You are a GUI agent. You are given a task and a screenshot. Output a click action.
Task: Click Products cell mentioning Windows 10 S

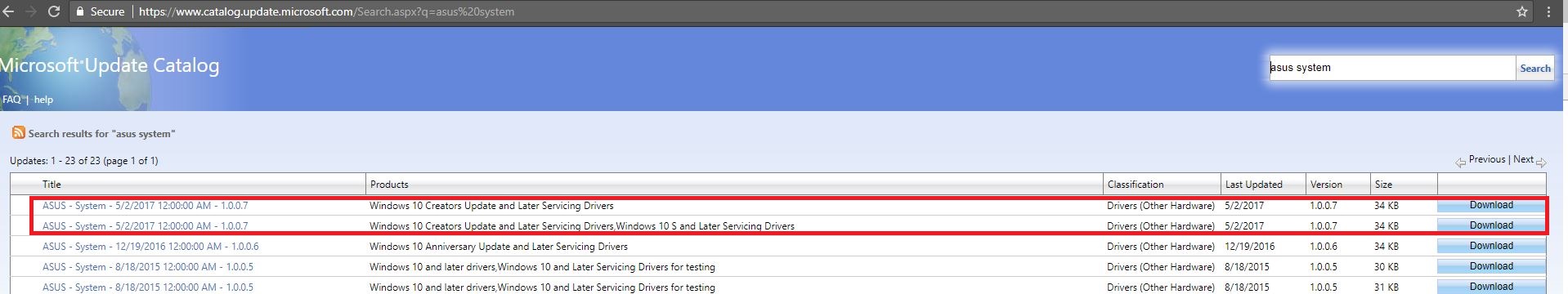[x=582, y=226]
